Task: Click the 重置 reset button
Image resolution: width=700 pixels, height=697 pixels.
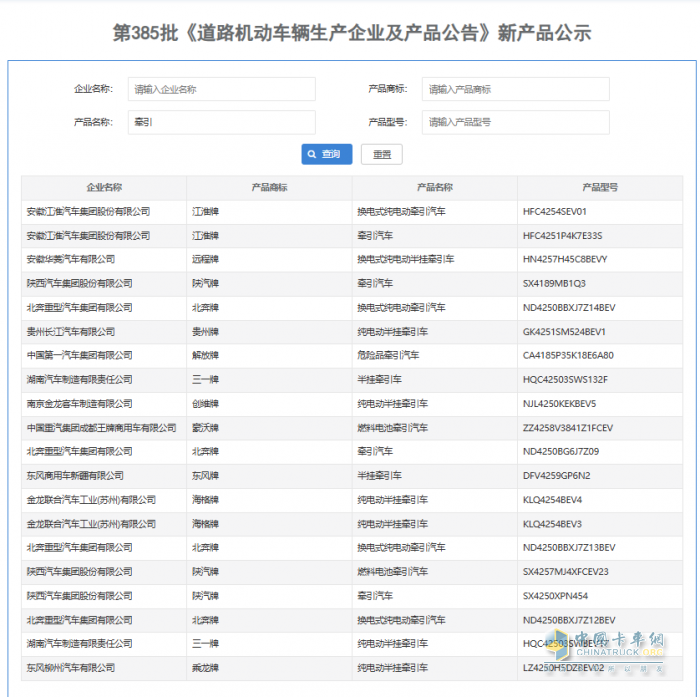Action: click(x=382, y=154)
